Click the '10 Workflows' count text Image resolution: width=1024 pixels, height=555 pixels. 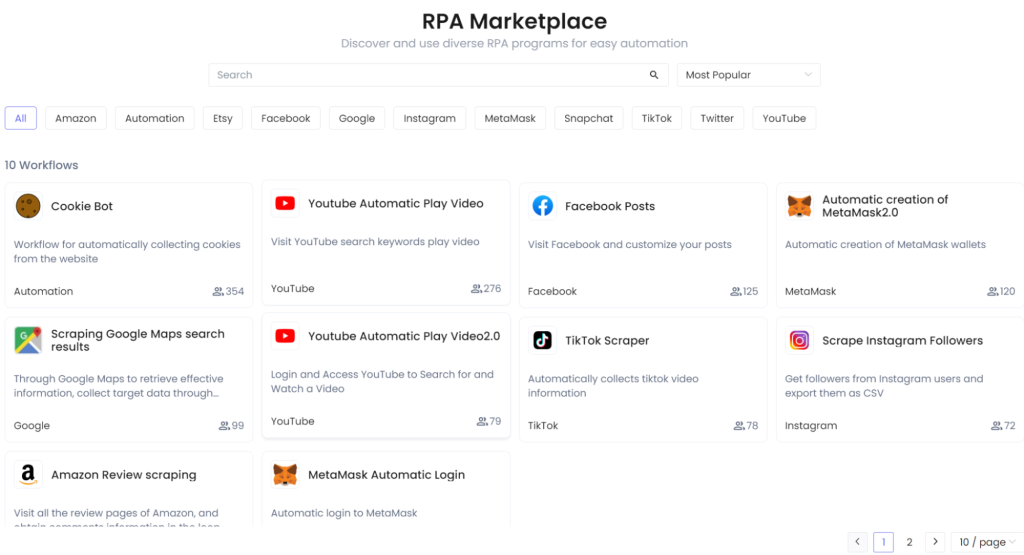click(42, 165)
